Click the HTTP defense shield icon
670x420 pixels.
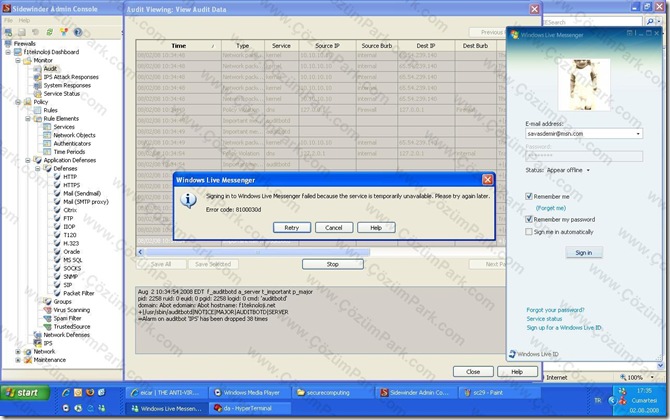click(57, 176)
